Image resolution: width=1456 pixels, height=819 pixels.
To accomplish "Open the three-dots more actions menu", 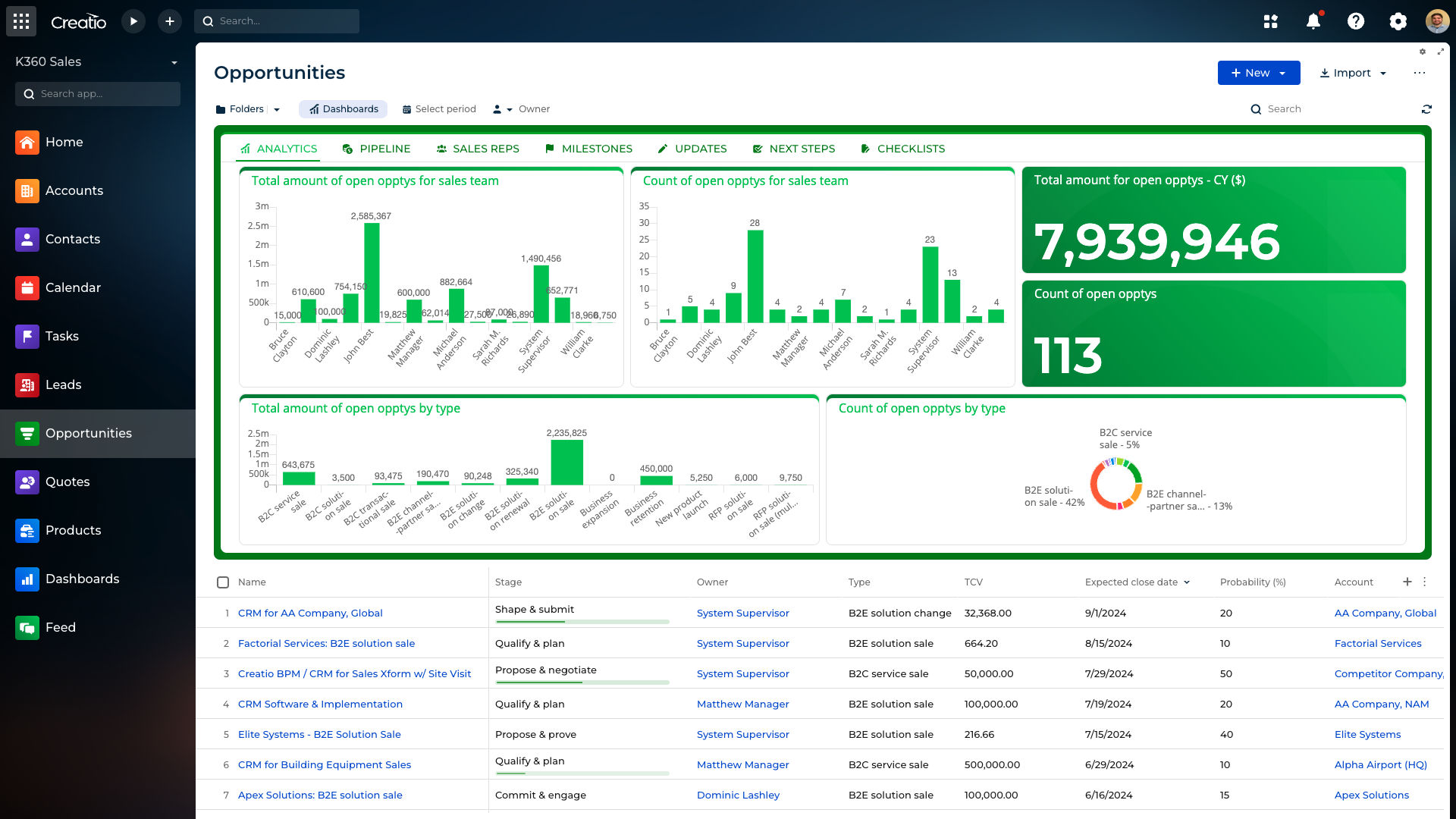I will tap(1420, 73).
